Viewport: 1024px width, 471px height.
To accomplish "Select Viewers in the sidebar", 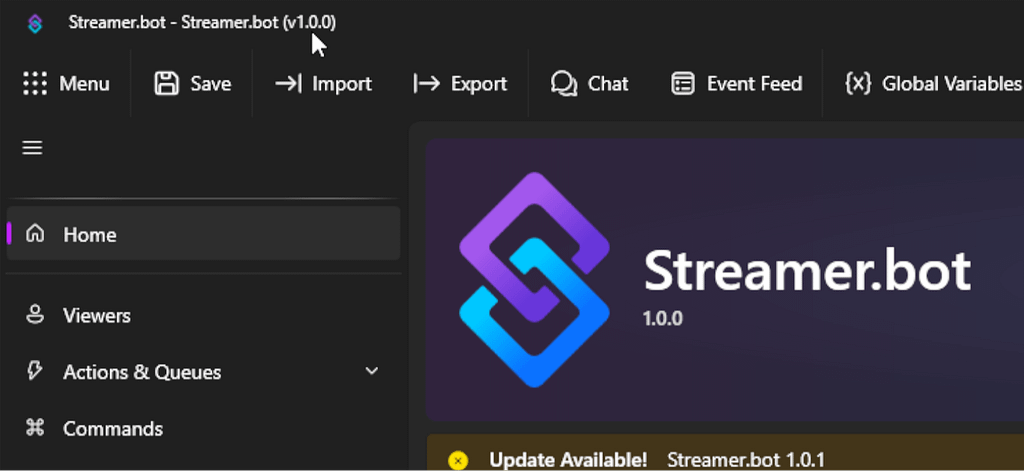I will pyautogui.click(x=97, y=315).
